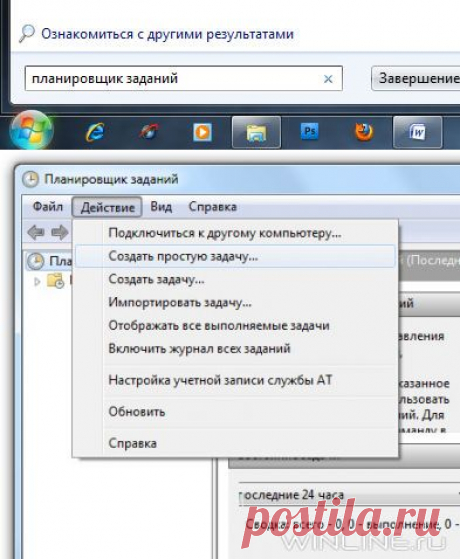Expand the scheduler library tree node
The height and width of the screenshot is (559, 460).
click(37, 282)
